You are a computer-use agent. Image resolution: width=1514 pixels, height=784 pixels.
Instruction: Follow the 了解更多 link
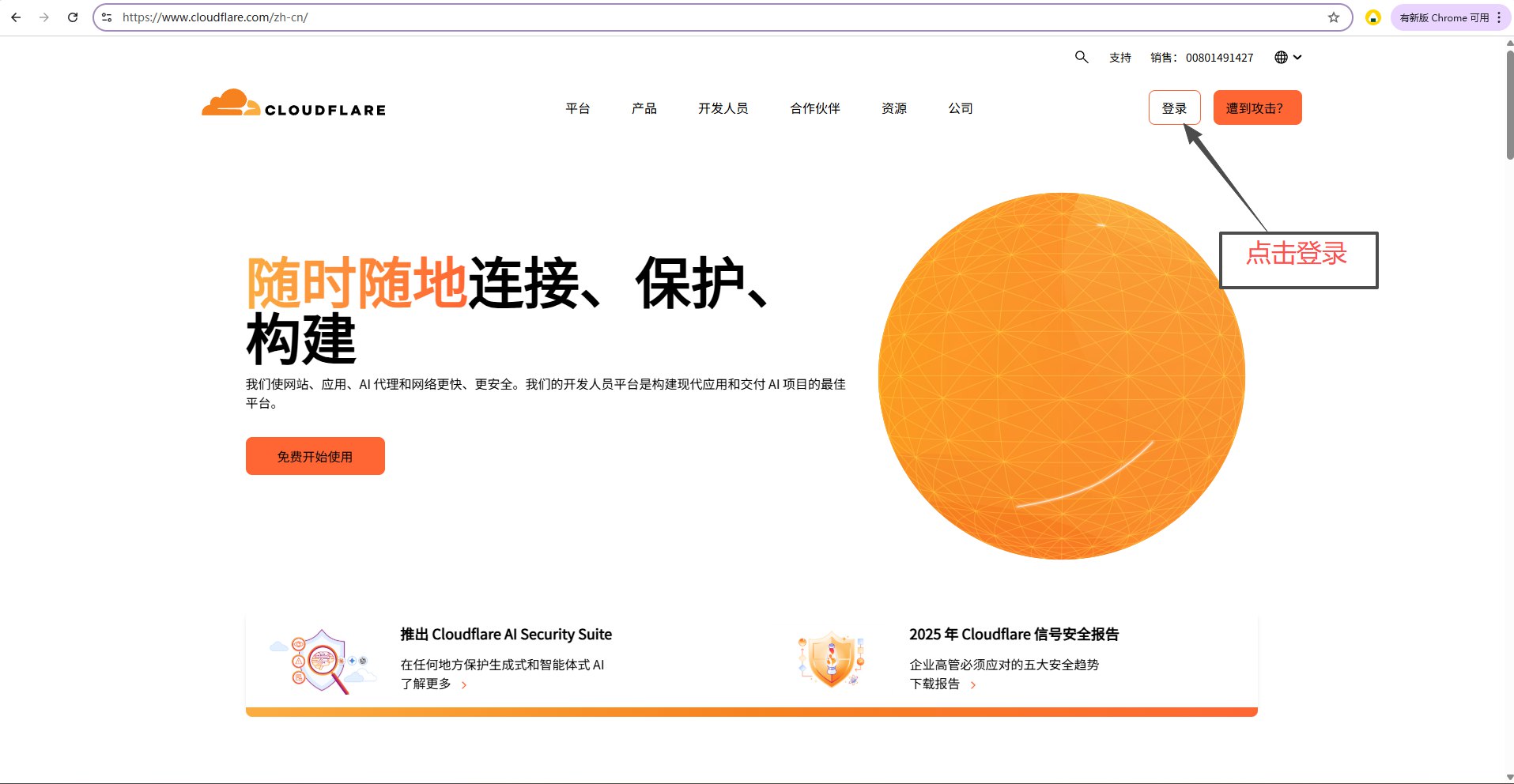tap(427, 684)
